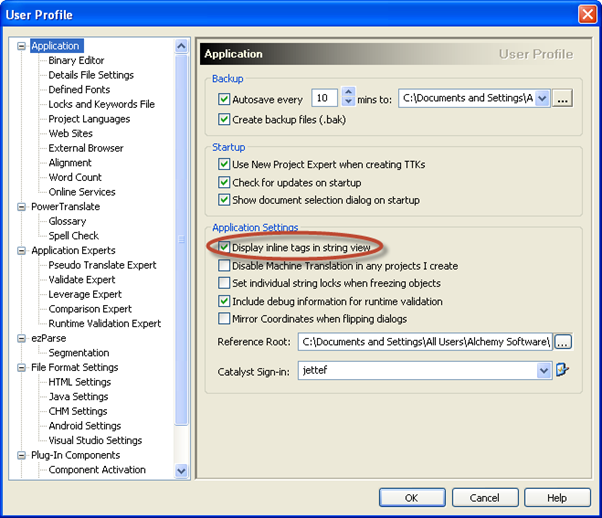Screen dimensions: 602x518
Task: Open Pseudo Translate Expert settings
Action: pos(102,265)
